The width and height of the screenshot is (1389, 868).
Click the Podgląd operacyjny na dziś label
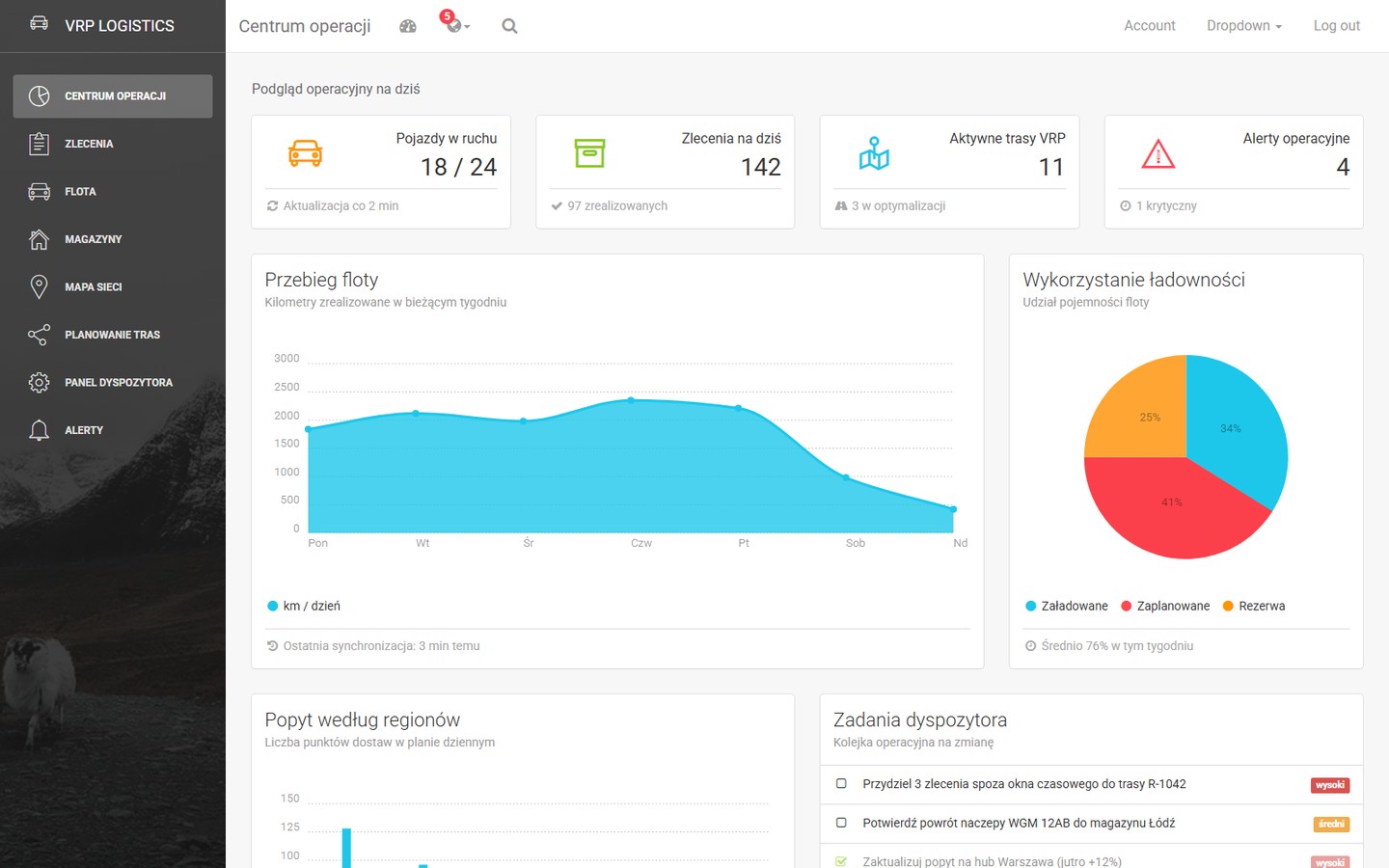click(336, 89)
